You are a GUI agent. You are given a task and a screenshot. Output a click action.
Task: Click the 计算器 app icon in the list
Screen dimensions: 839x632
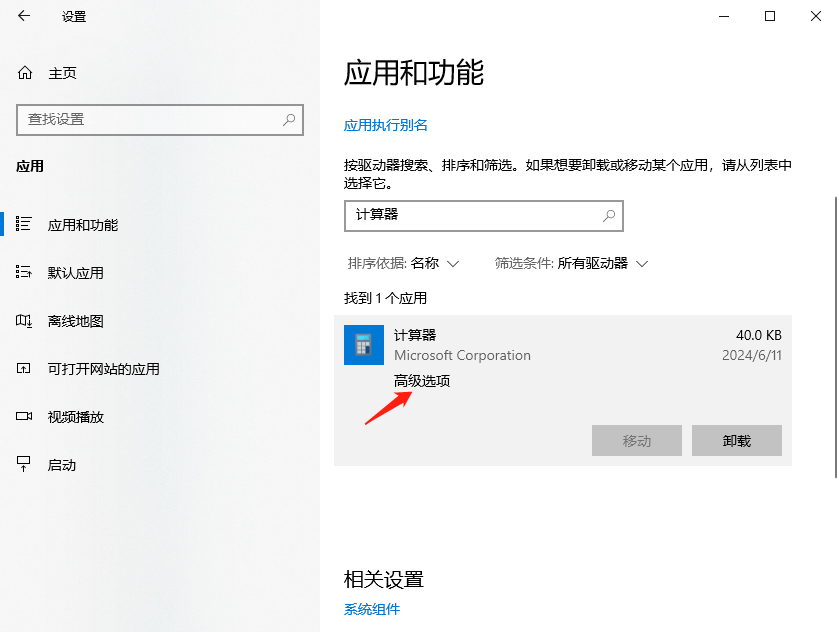363,345
